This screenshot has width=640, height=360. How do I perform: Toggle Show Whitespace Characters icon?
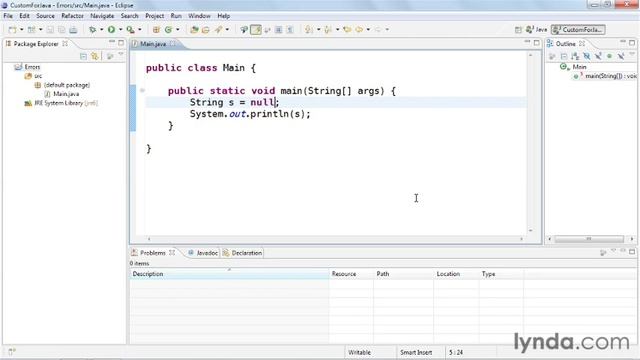pos(290,30)
